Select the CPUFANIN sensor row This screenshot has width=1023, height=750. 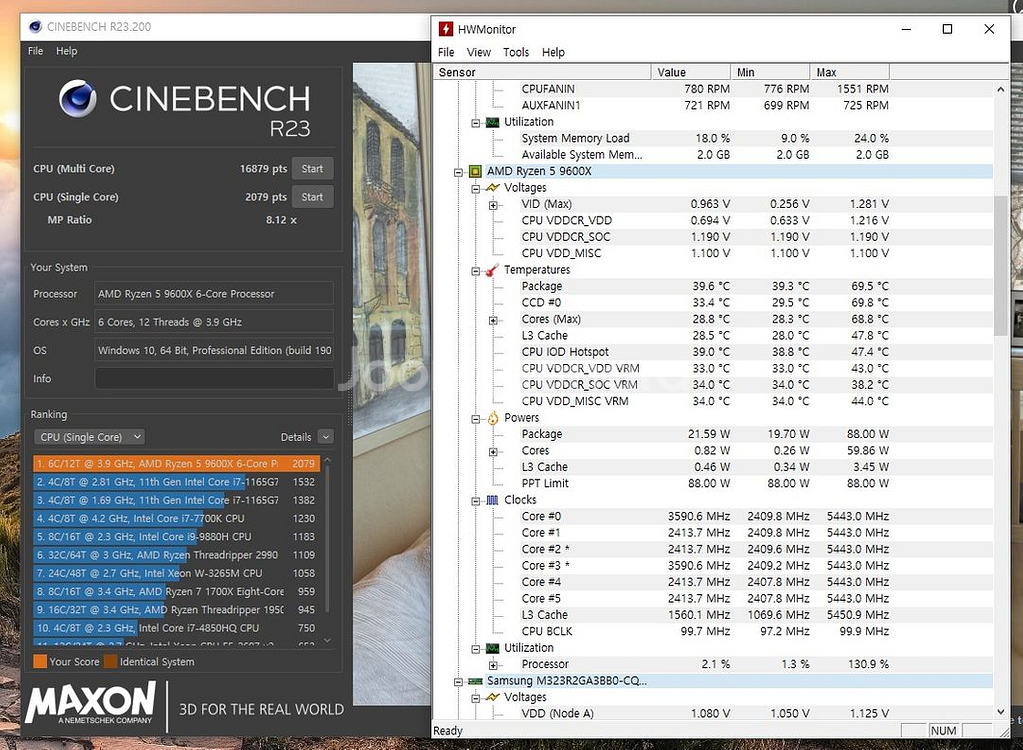click(x=714, y=89)
